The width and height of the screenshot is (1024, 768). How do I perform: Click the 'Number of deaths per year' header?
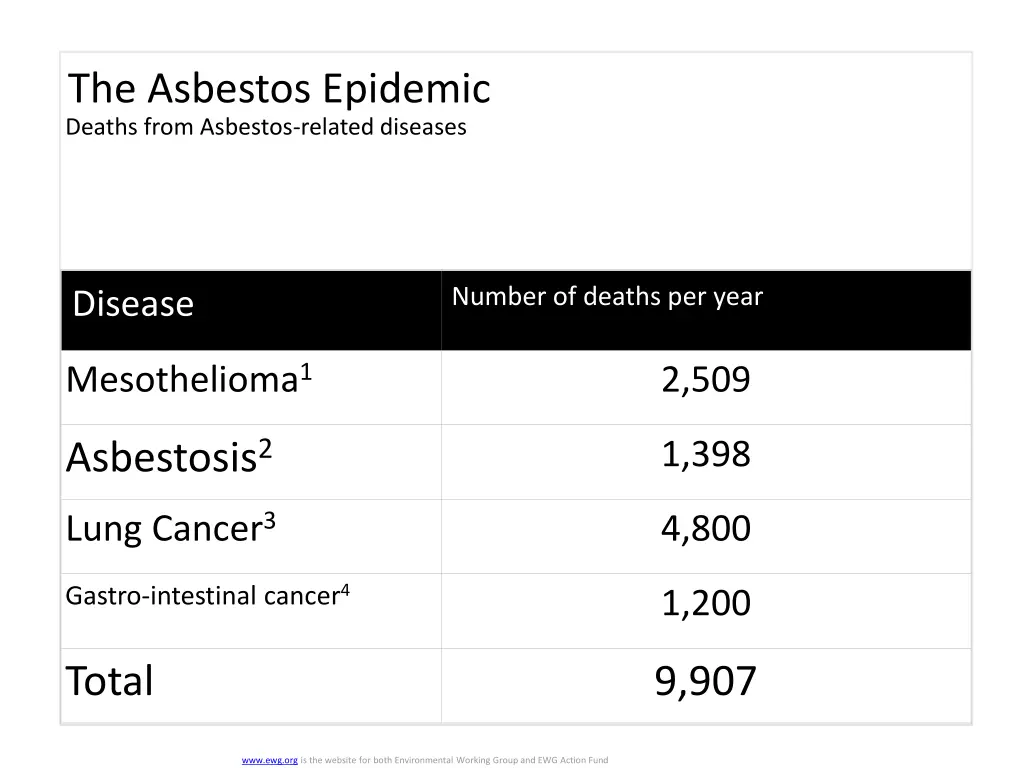click(607, 296)
